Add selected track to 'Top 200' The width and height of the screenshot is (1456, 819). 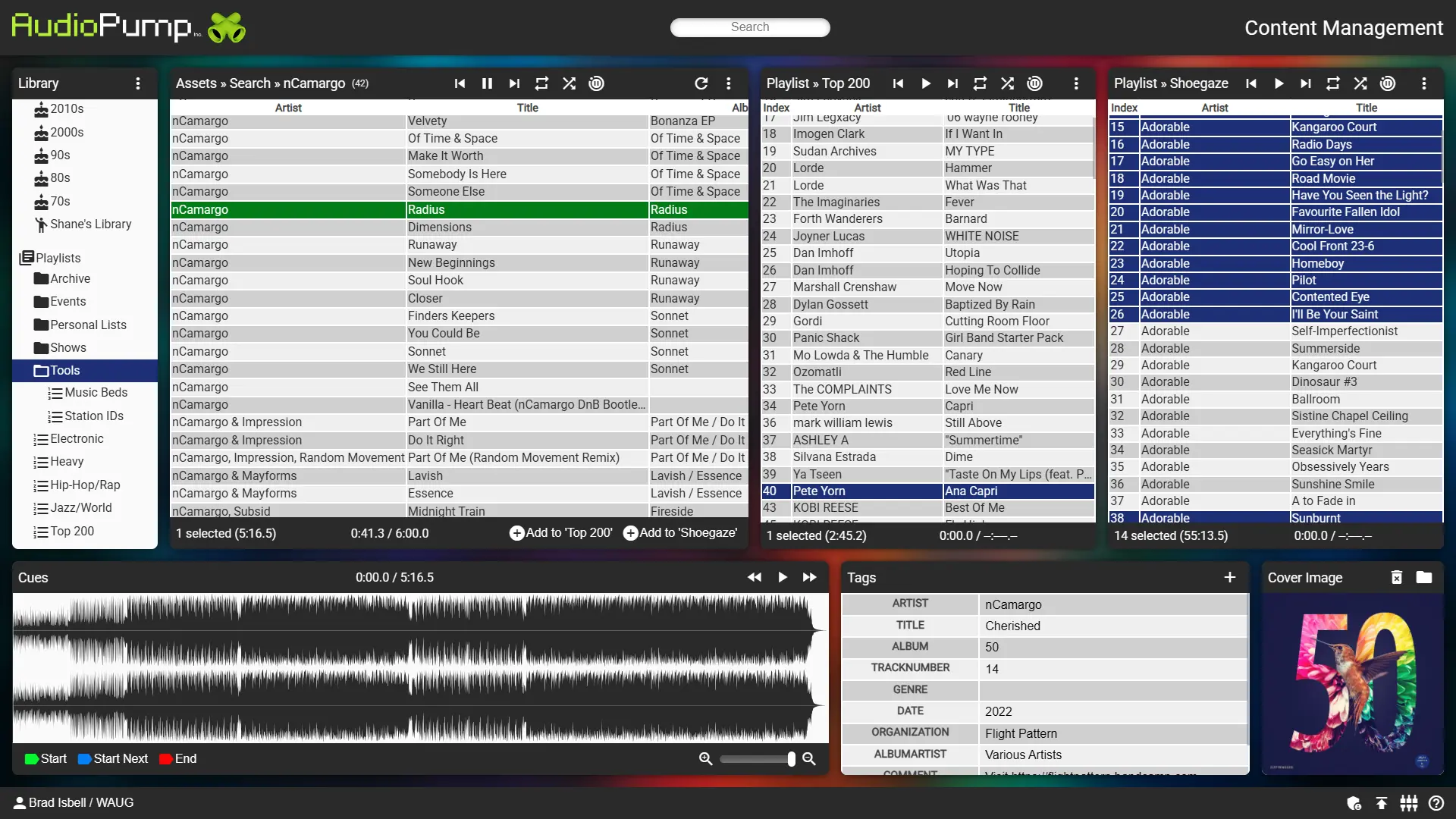tap(561, 533)
